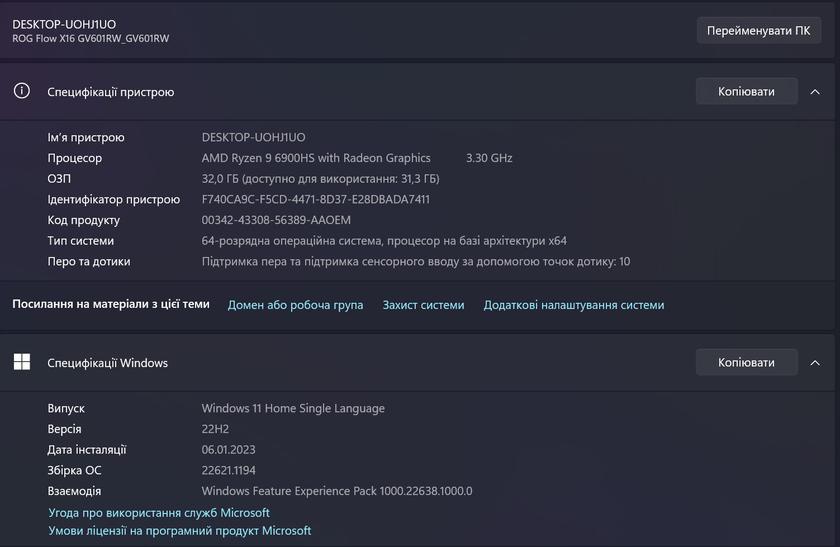Copy Windows specifications with Копіювати button
840x547 pixels.
[x=746, y=363]
